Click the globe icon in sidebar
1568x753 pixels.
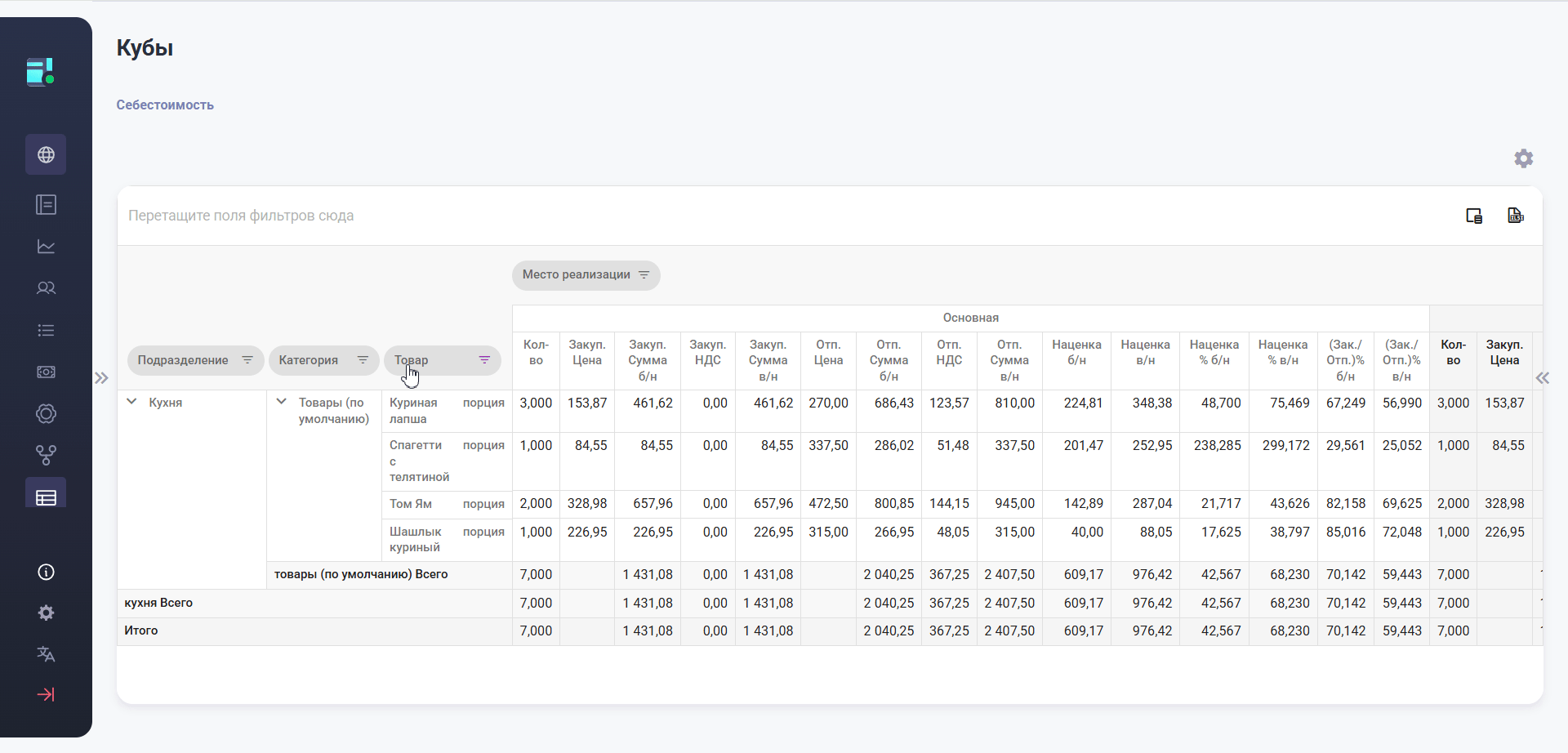tap(46, 155)
